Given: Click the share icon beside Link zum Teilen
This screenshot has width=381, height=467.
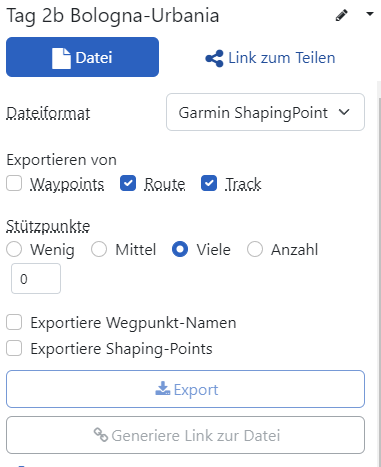Looking at the screenshot, I should click(214, 58).
